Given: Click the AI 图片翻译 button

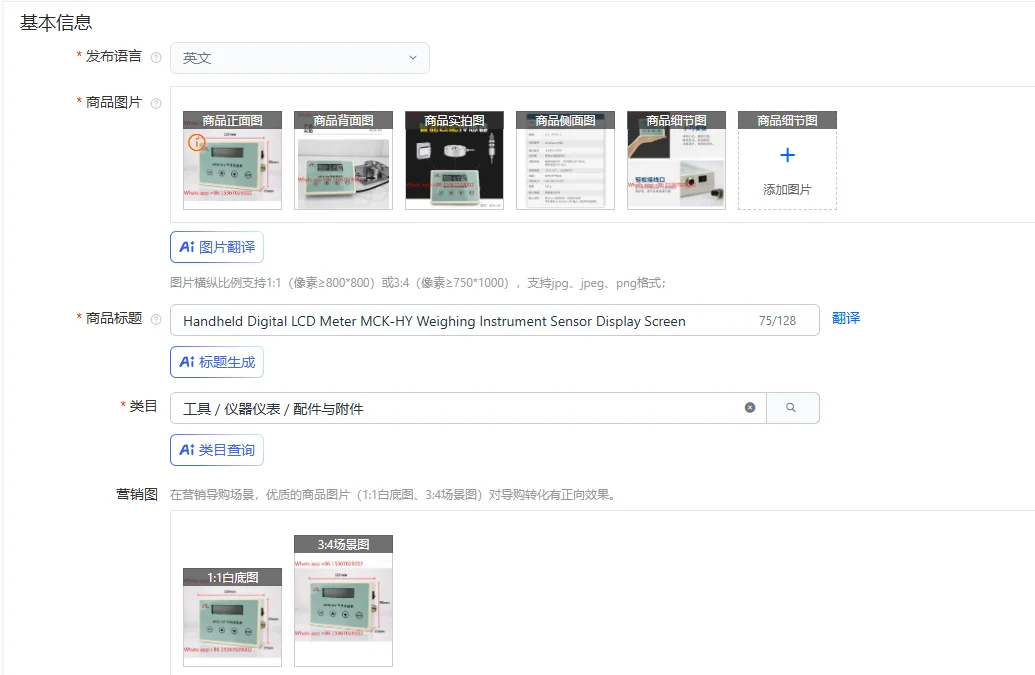Looking at the screenshot, I should click(x=217, y=247).
